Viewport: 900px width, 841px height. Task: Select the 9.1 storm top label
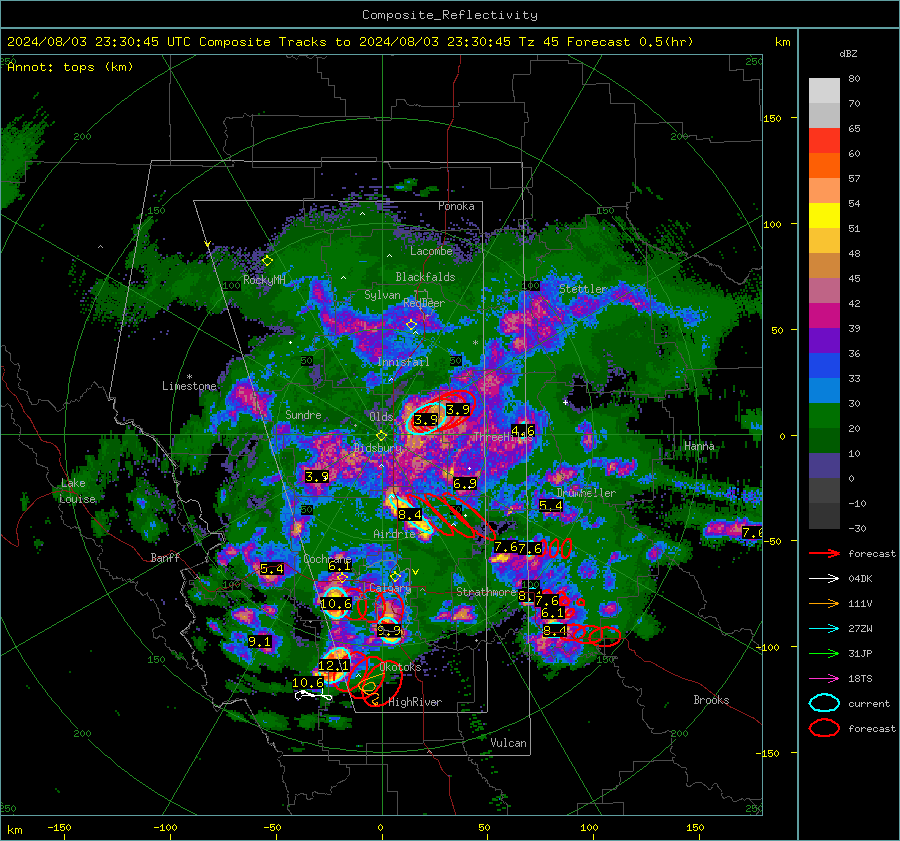[x=259, y=642]
